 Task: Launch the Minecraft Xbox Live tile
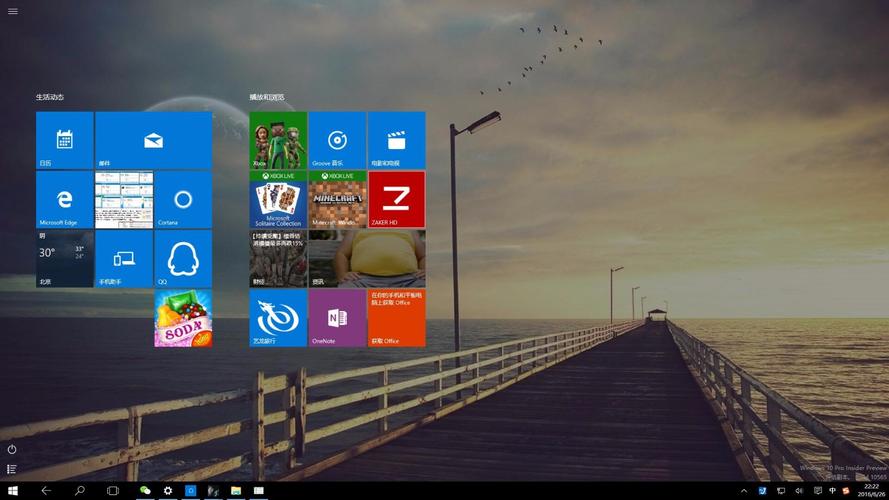click(337, 200)
